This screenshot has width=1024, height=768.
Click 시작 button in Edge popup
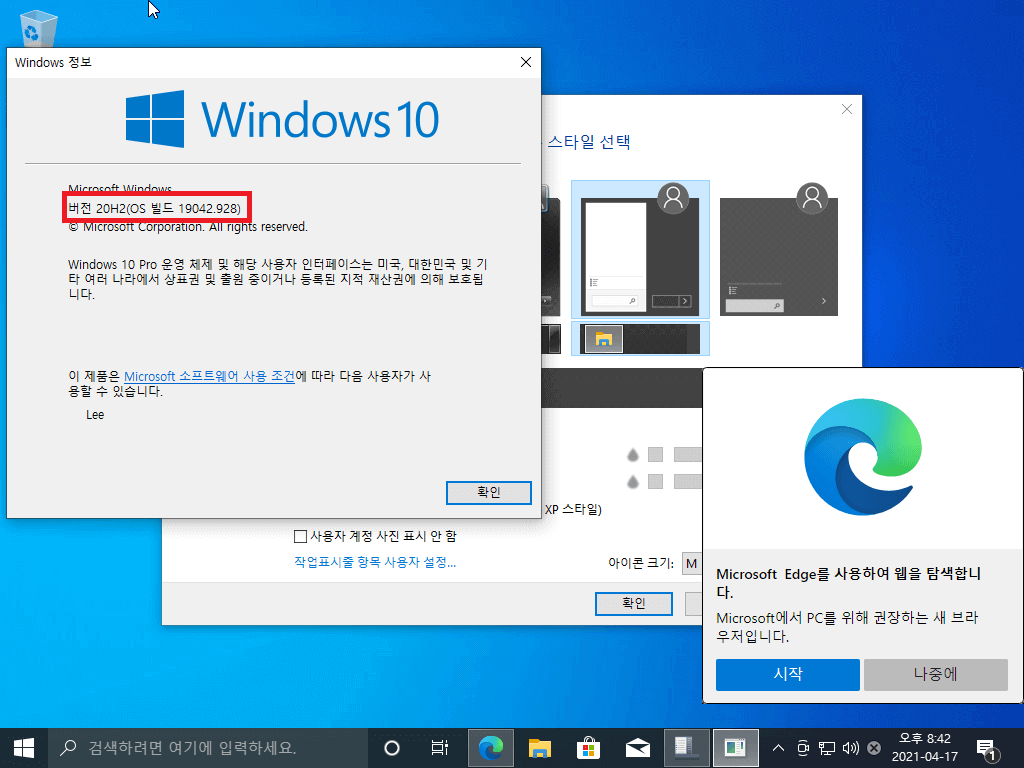pos(788,674)
